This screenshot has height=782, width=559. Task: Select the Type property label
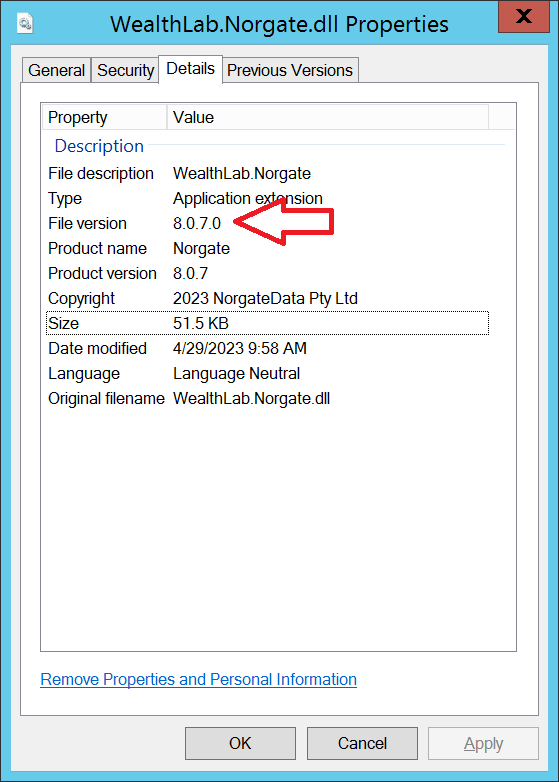coord(65,198)
